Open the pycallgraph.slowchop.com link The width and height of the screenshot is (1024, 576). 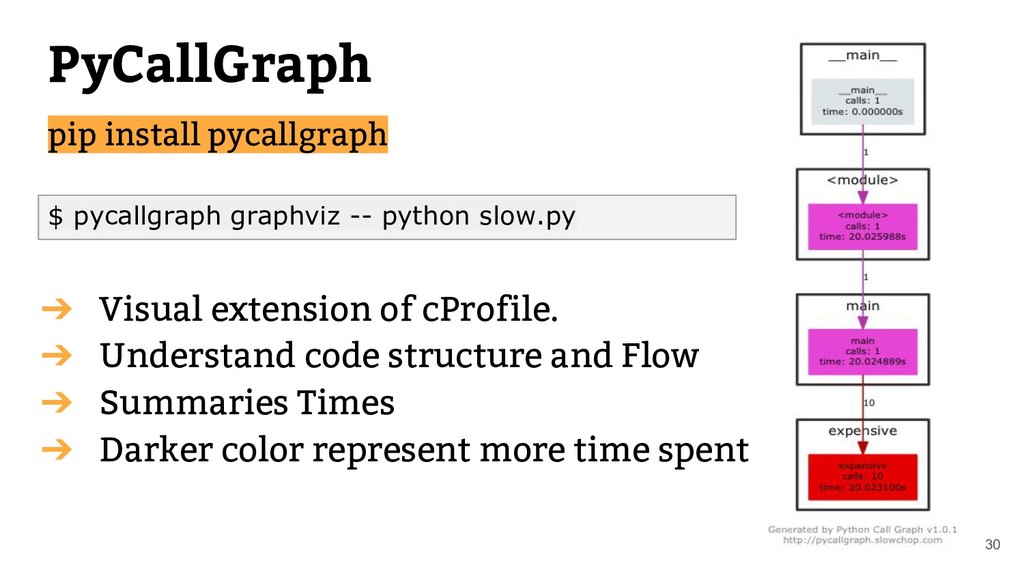[862, 540]
